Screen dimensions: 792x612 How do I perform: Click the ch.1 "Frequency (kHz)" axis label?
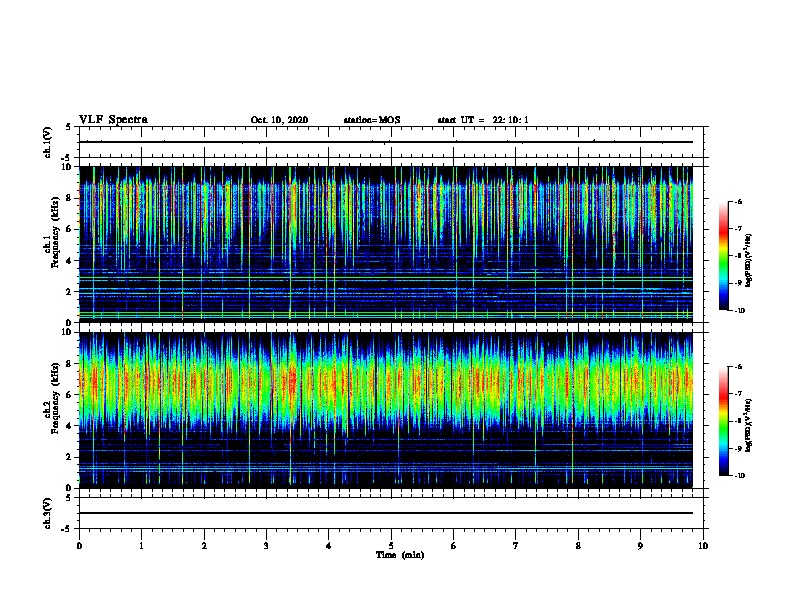(56, 233)
